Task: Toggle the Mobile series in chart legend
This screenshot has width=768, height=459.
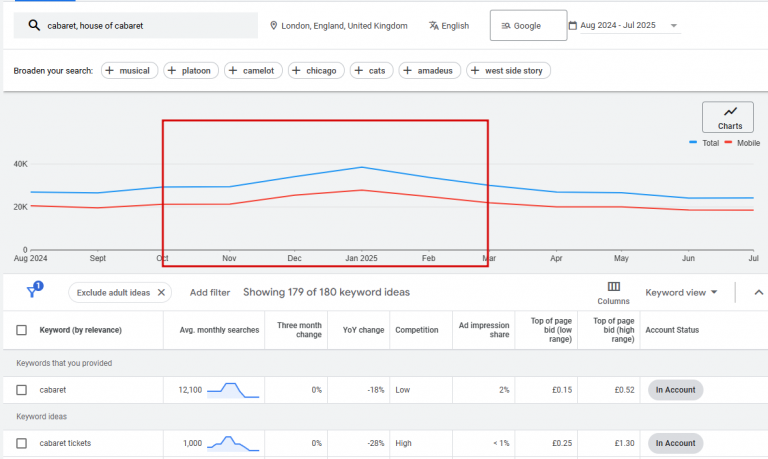Action: 742,143
